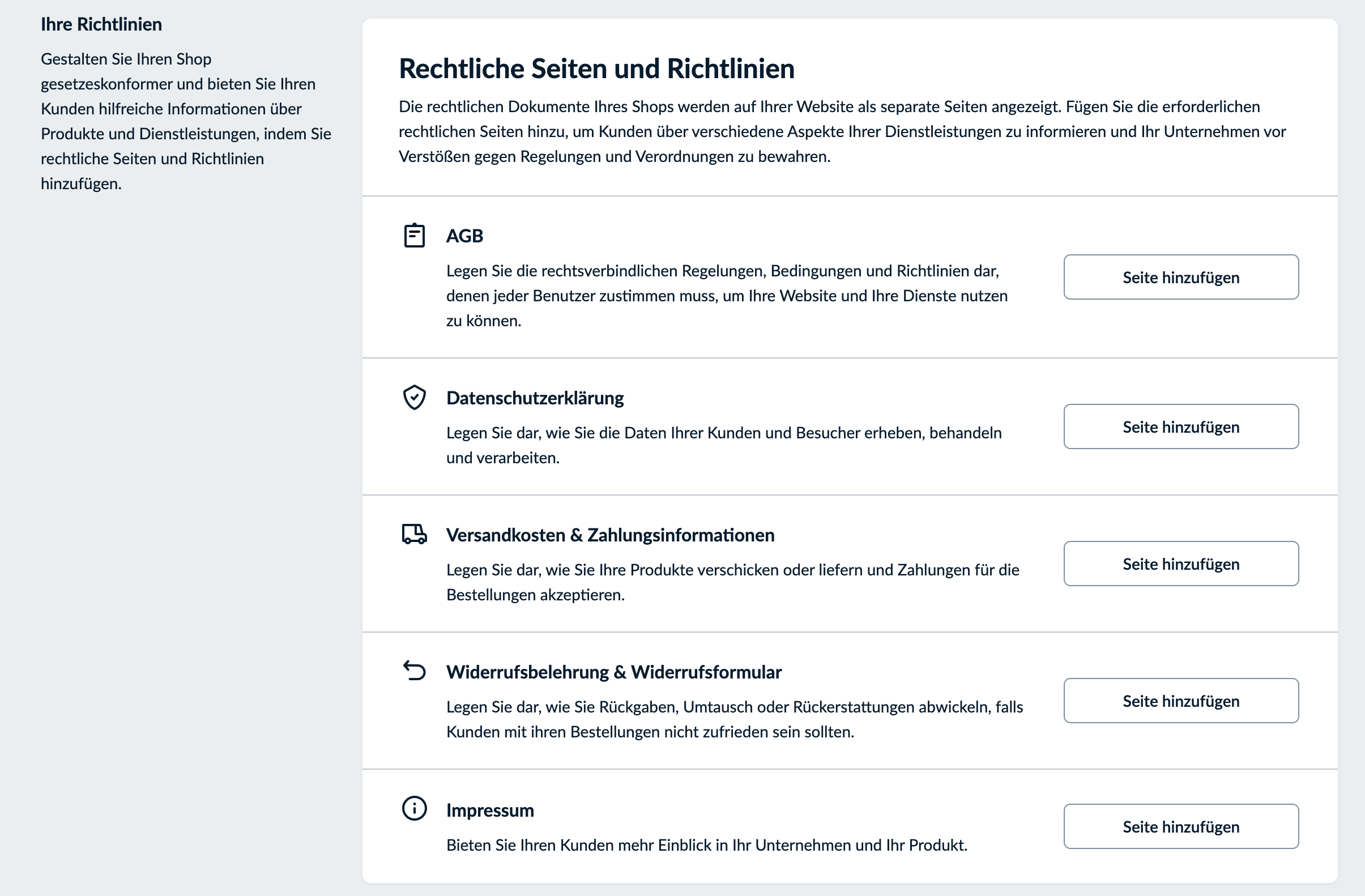Select the Ihre Richtlinien sidebar heading

click(101, 24)
